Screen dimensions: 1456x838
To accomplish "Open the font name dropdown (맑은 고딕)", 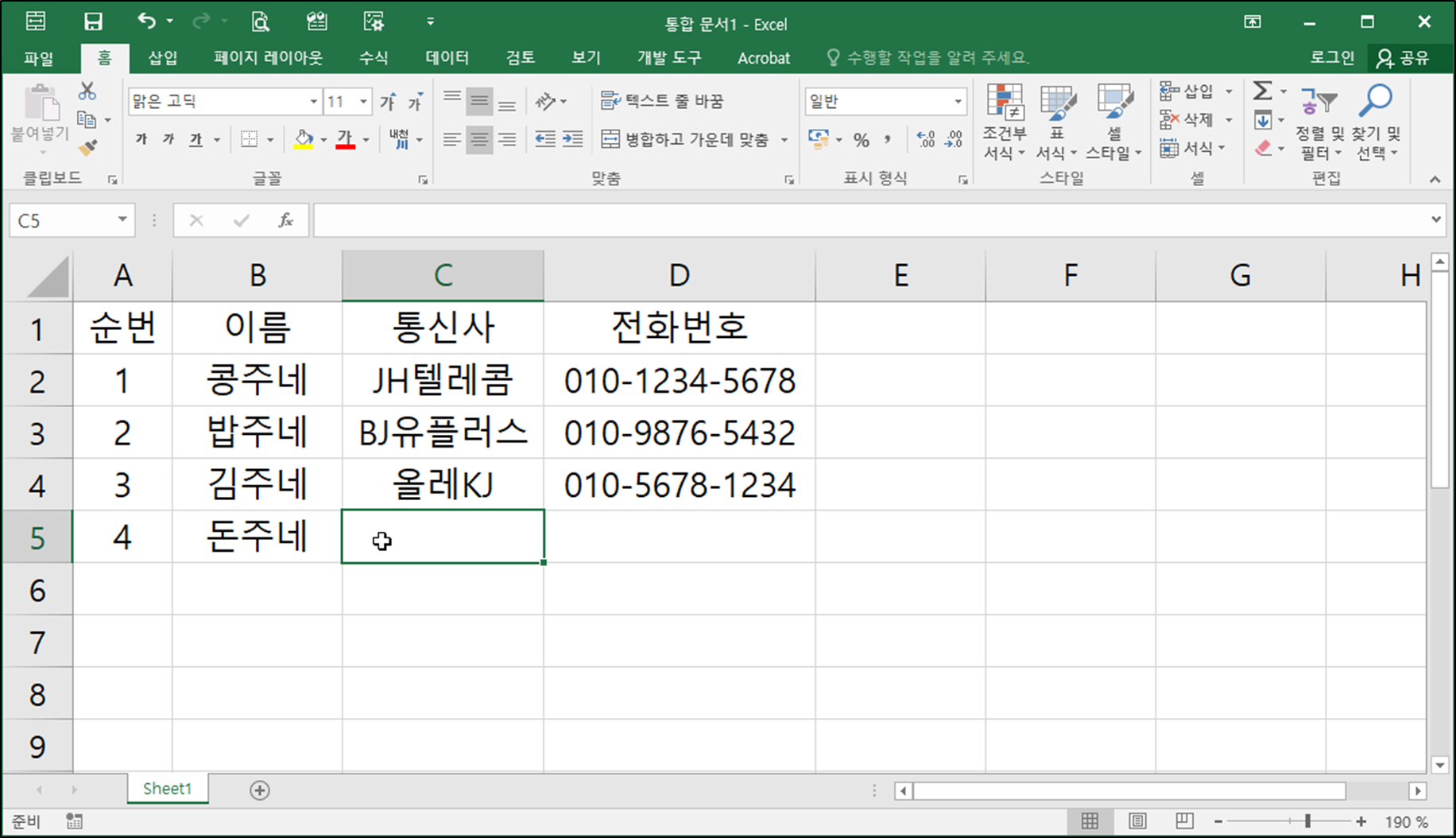I will 313,102.
